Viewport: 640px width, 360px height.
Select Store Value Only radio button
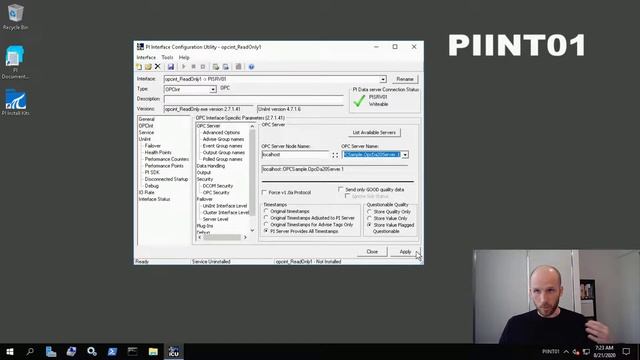[x=369, y=218]
